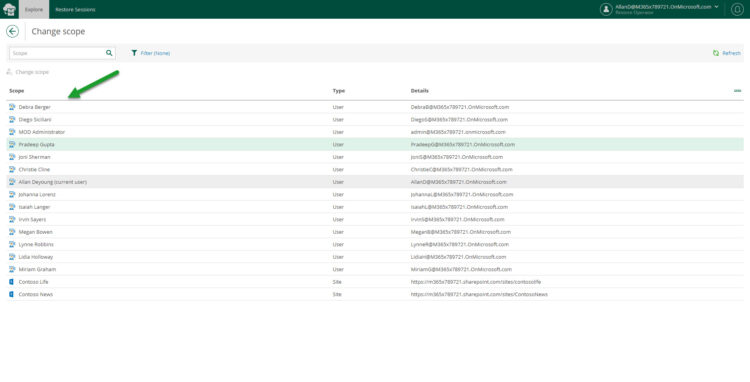
Task: Open the column settings icon
Action: click(738, 91)
